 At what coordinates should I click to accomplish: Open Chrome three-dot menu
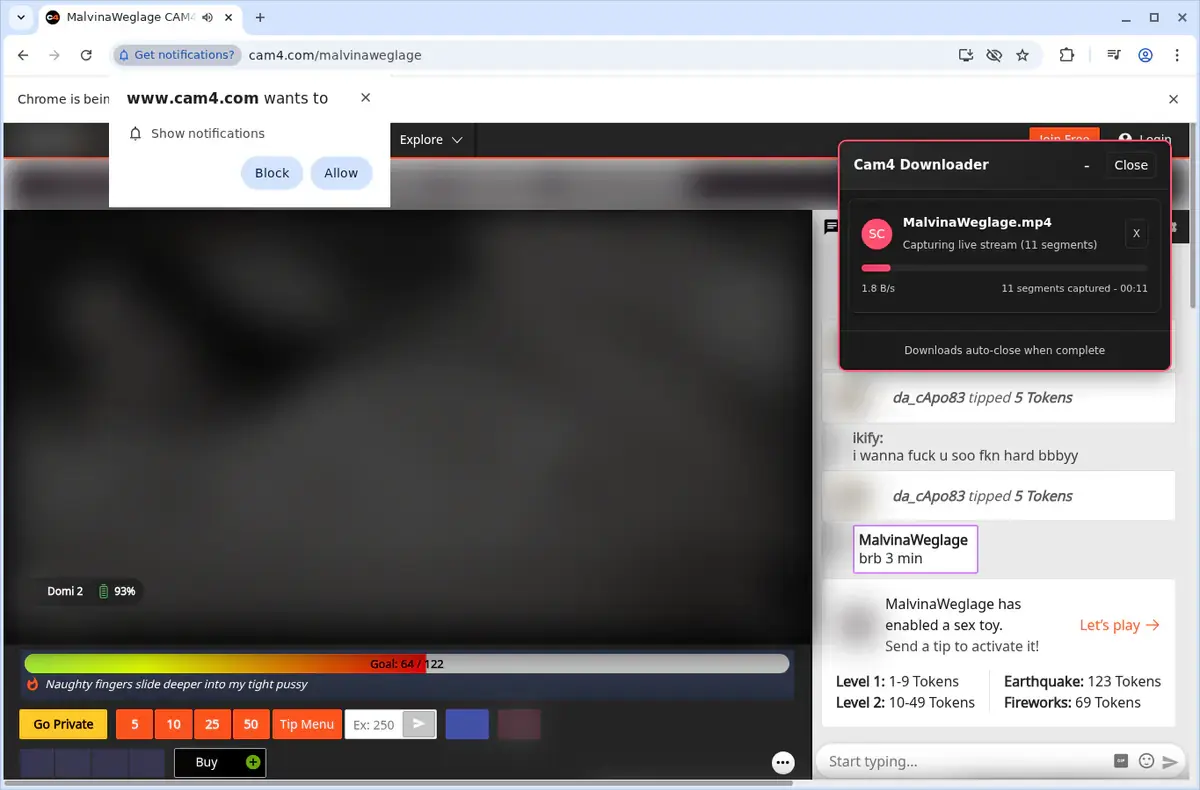[1176, 55]
